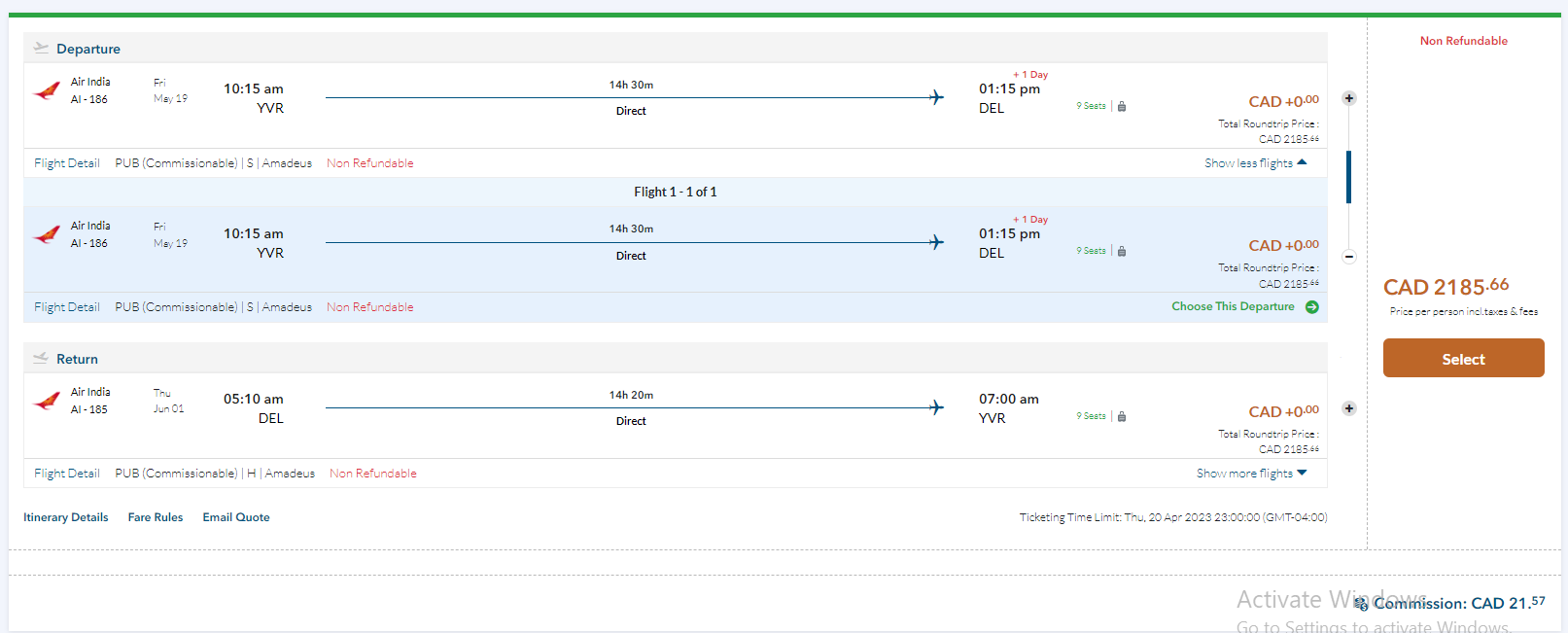Click green arrow icon beside Choose This Departure
This screenshot has height=633, width=1568.
(x=1312, y=307)
